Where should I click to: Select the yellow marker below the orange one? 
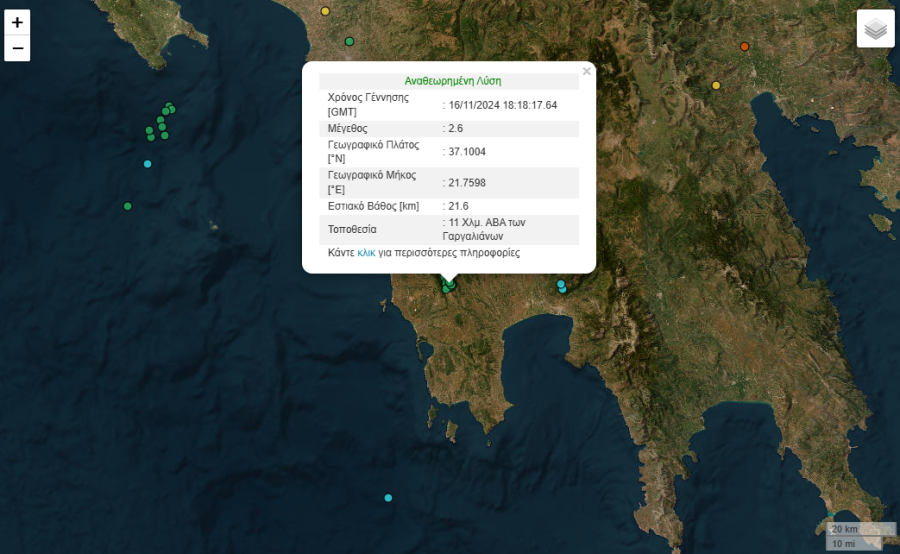click(716, 85)
